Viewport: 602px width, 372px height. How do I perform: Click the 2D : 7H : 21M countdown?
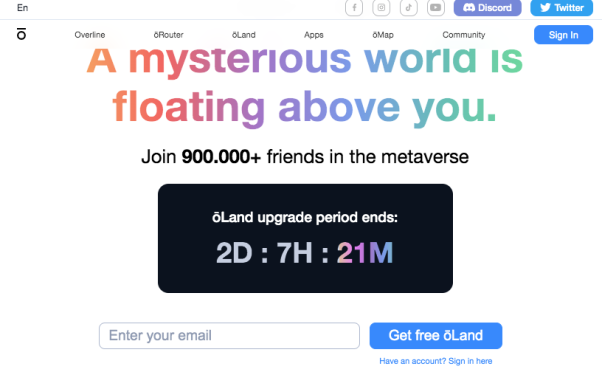[x=305, y=253]
